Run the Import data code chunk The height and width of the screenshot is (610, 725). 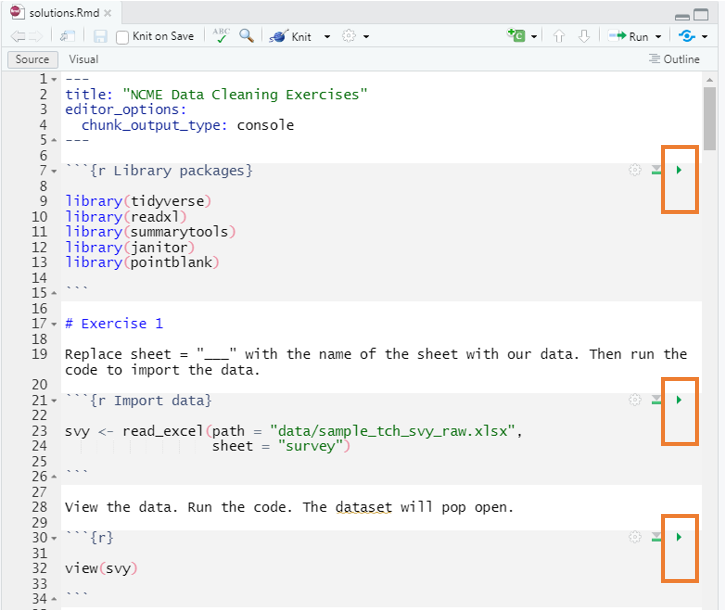pos(679,400)
